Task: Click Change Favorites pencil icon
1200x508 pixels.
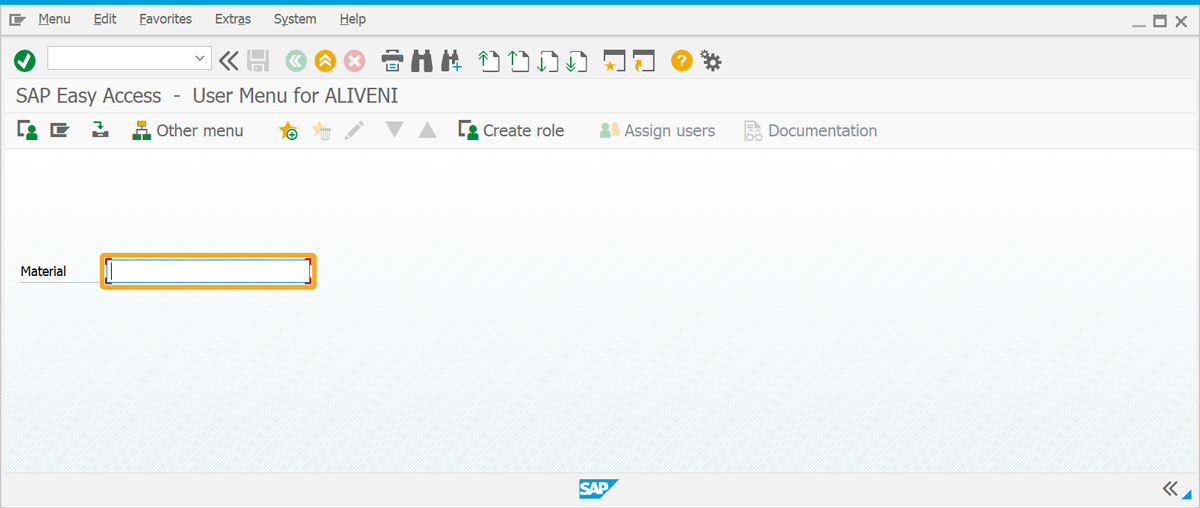Action: tap(354, 130)
